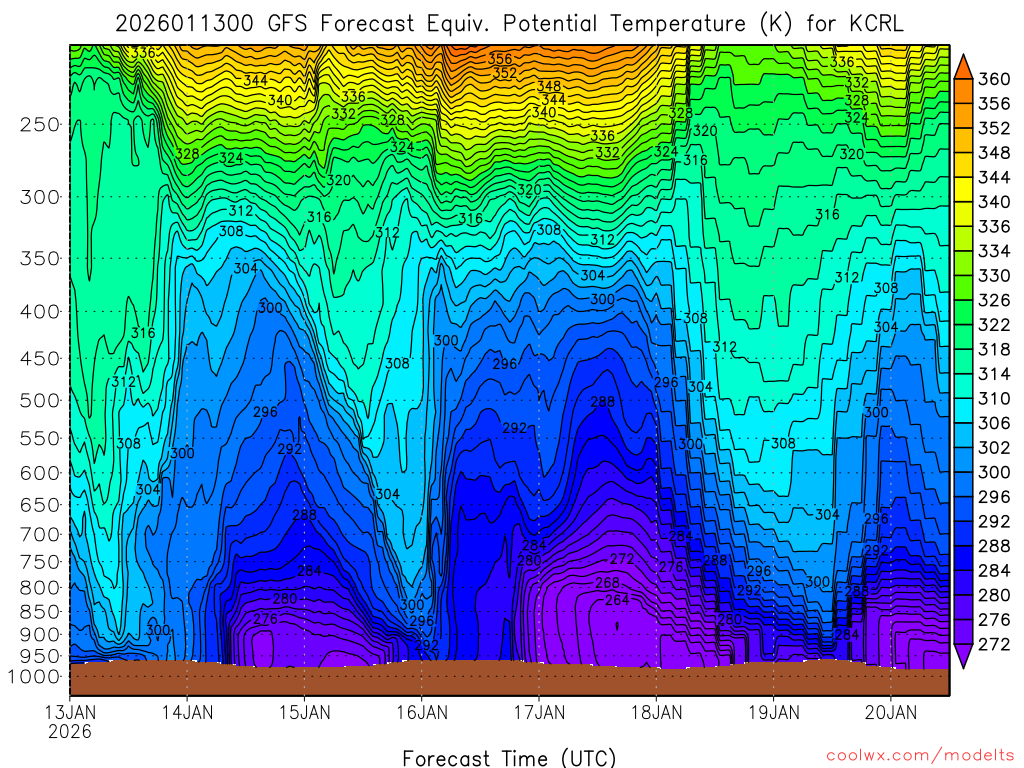Viewport: 1024px width, 768px height.
Task: Select the 14JAN date label
Action: point(187,712)
